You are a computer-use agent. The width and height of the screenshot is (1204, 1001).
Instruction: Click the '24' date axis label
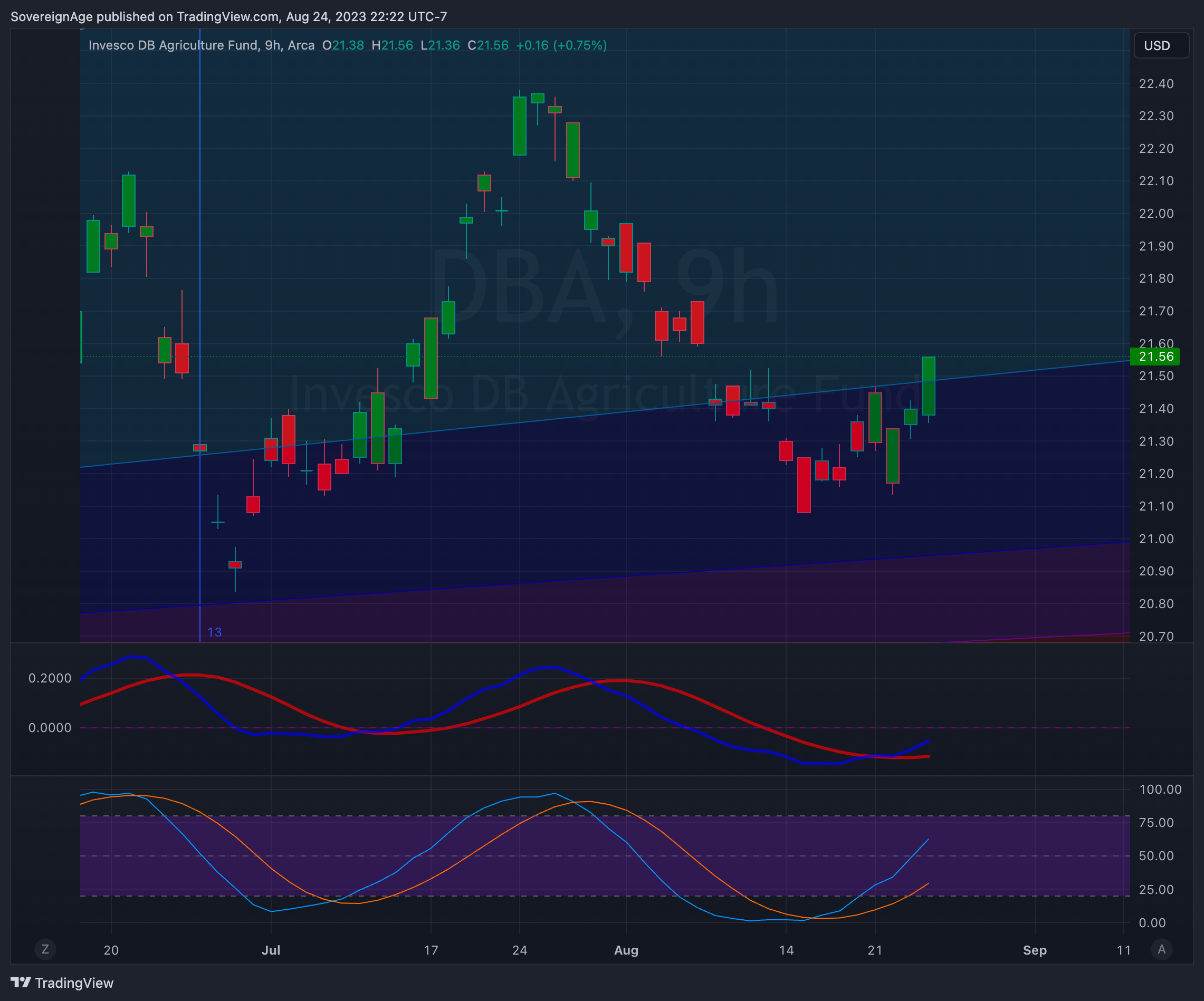(x=520, y=950)
